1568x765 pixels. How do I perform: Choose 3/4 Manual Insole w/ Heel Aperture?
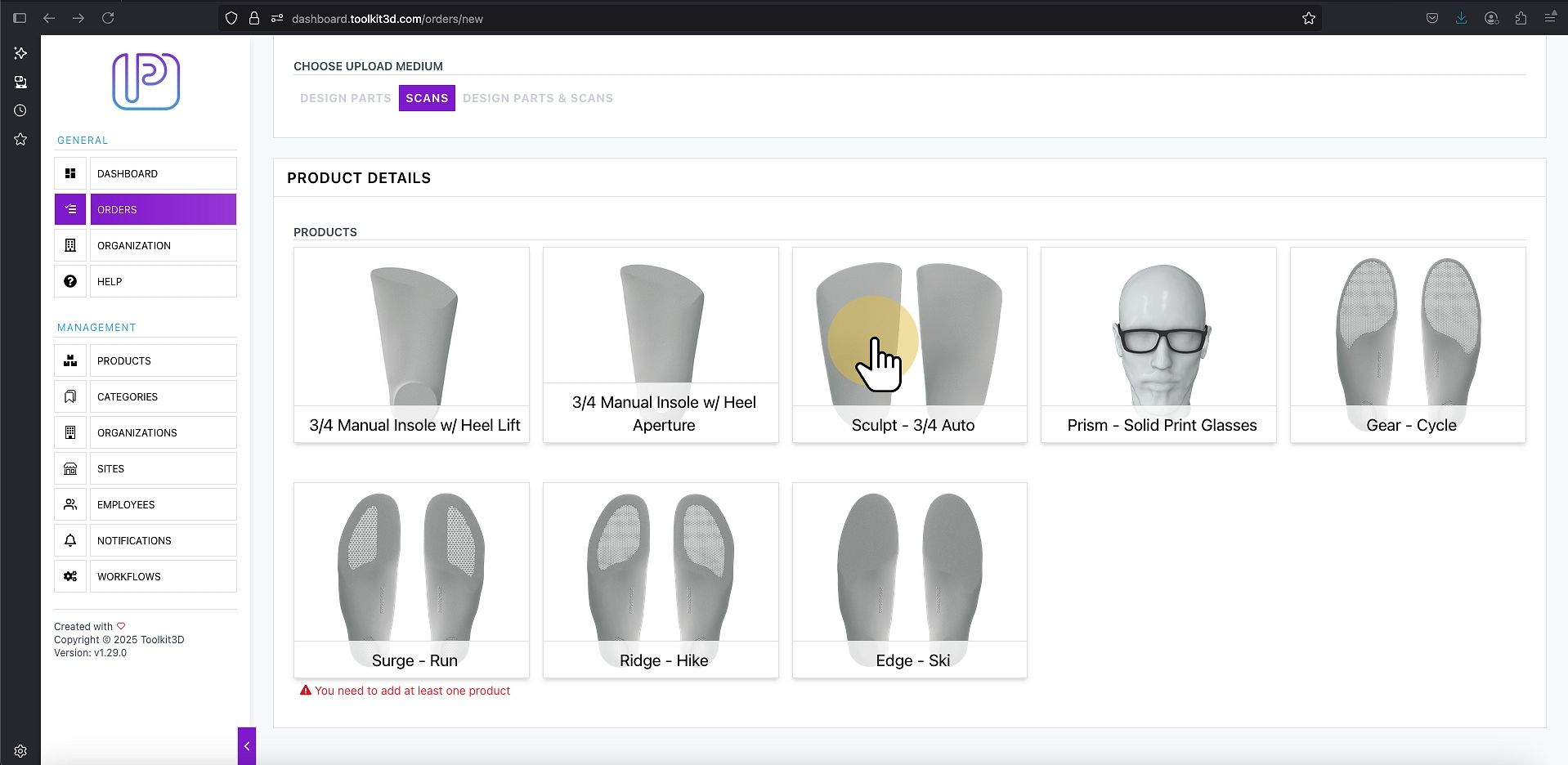click(661, 345)
